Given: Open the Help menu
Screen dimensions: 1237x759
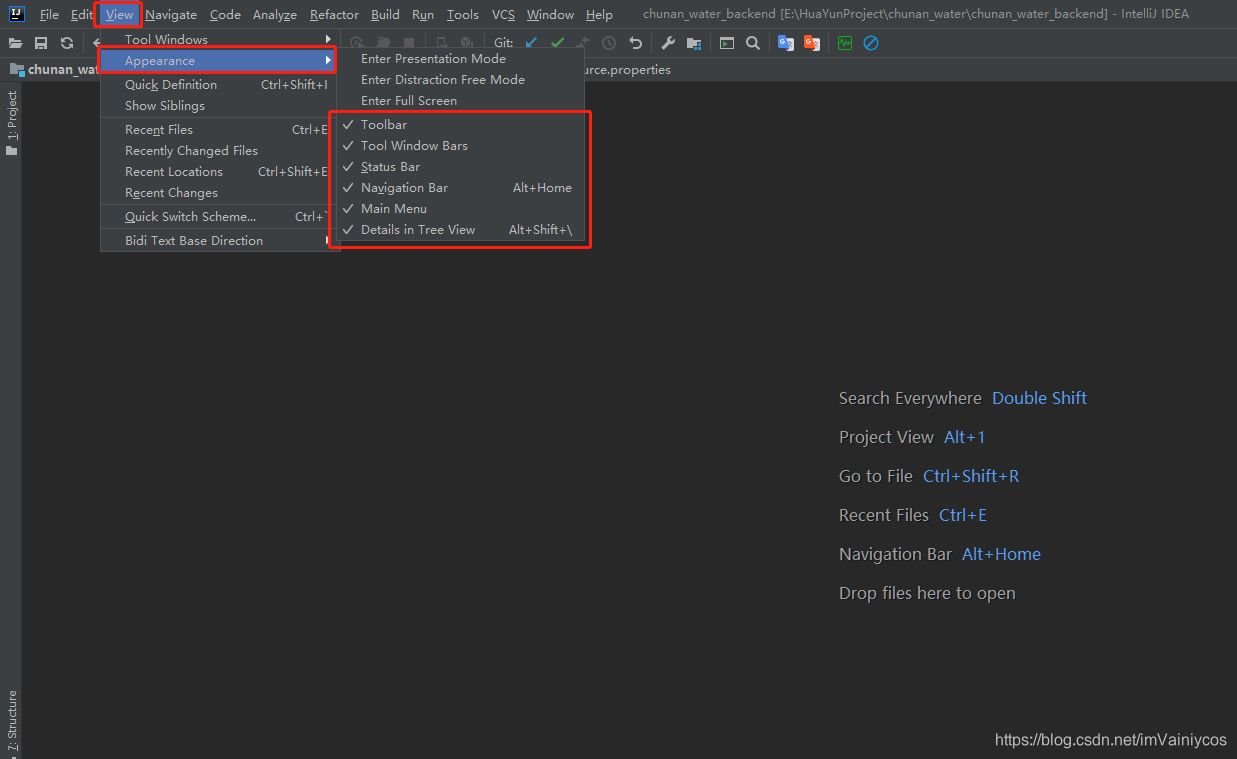Looking at the screenshot, I should [x=599, y=15].
